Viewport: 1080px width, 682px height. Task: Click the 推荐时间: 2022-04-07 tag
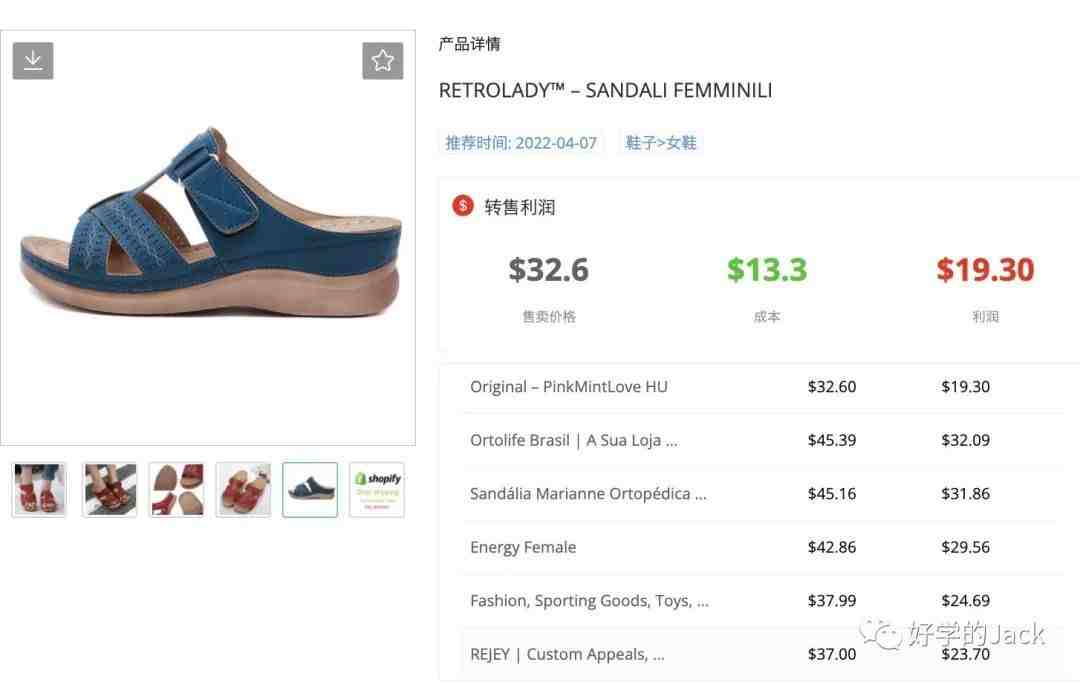(521, 143)
